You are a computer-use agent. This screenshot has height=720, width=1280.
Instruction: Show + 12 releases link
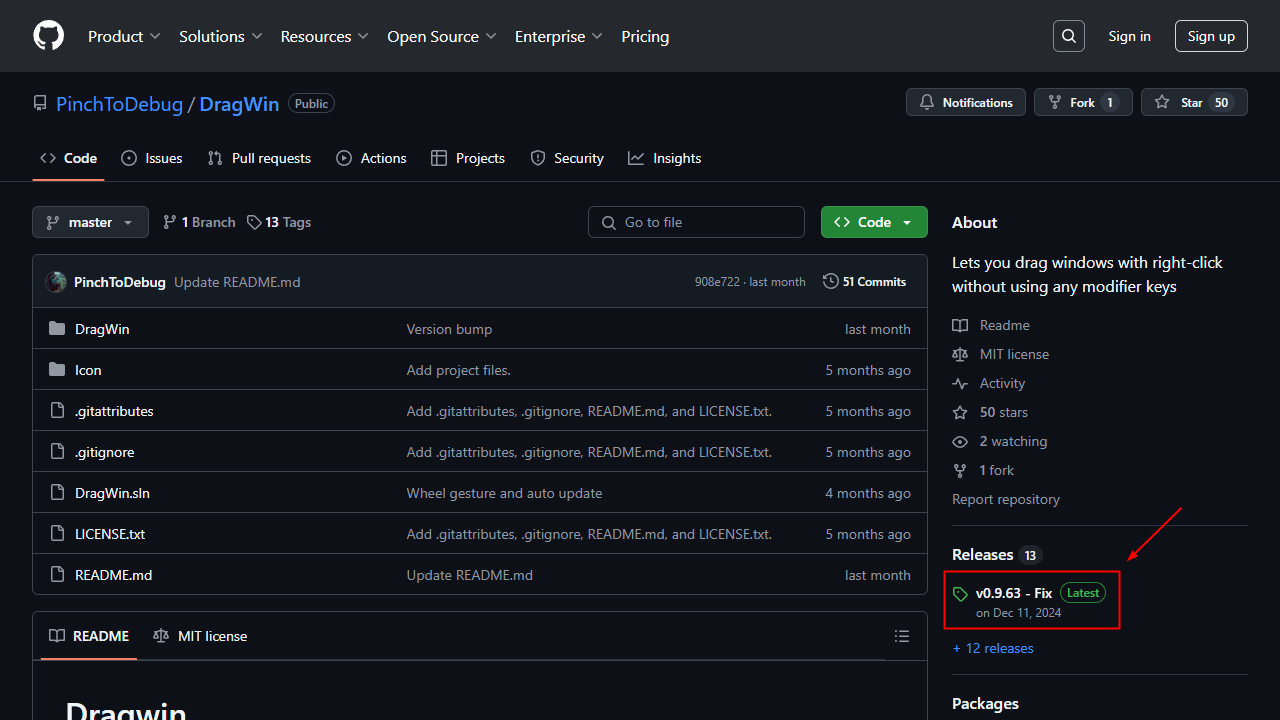993,648
